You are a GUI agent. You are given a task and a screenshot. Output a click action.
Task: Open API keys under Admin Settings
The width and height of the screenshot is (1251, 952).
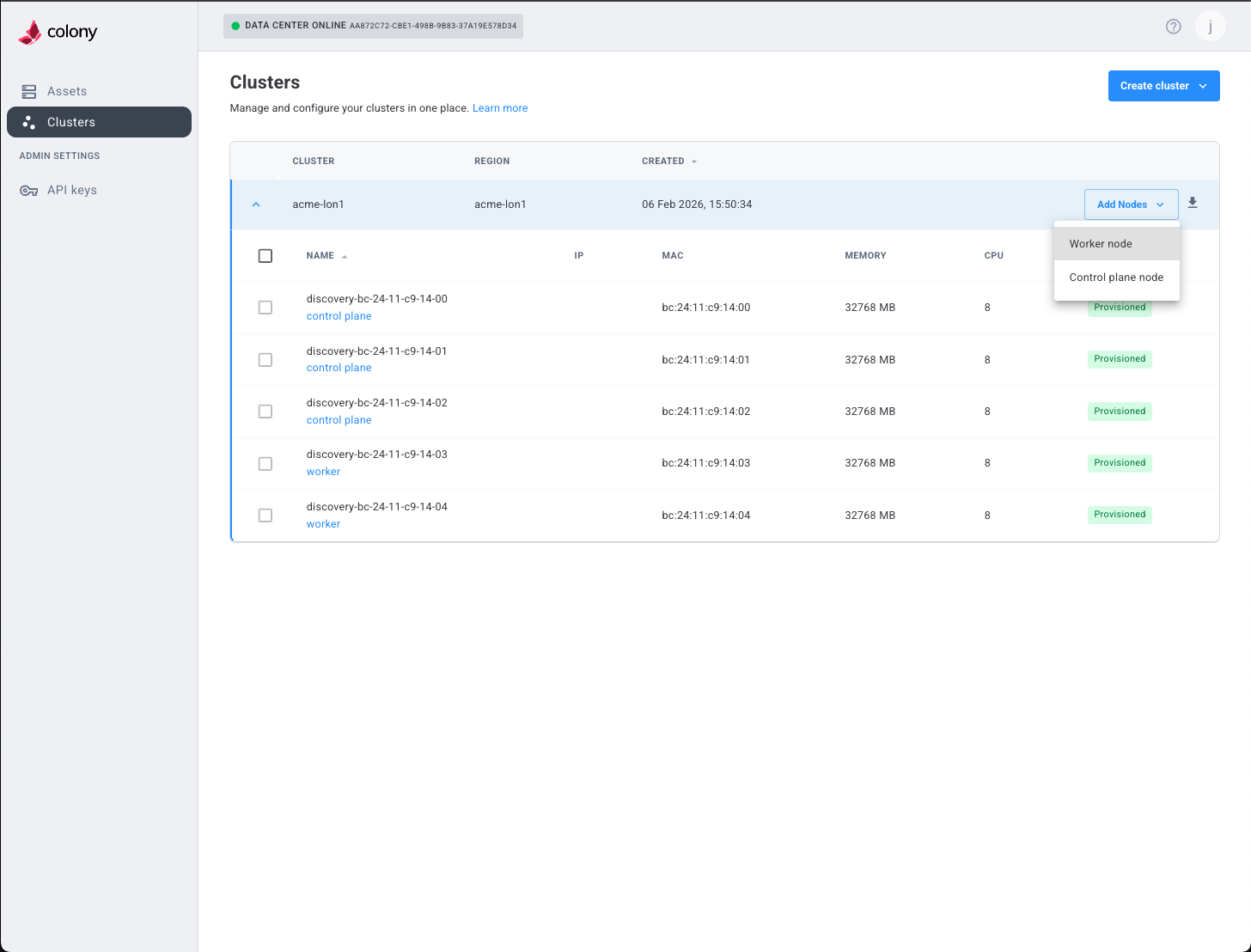click(x=70, y=190)
